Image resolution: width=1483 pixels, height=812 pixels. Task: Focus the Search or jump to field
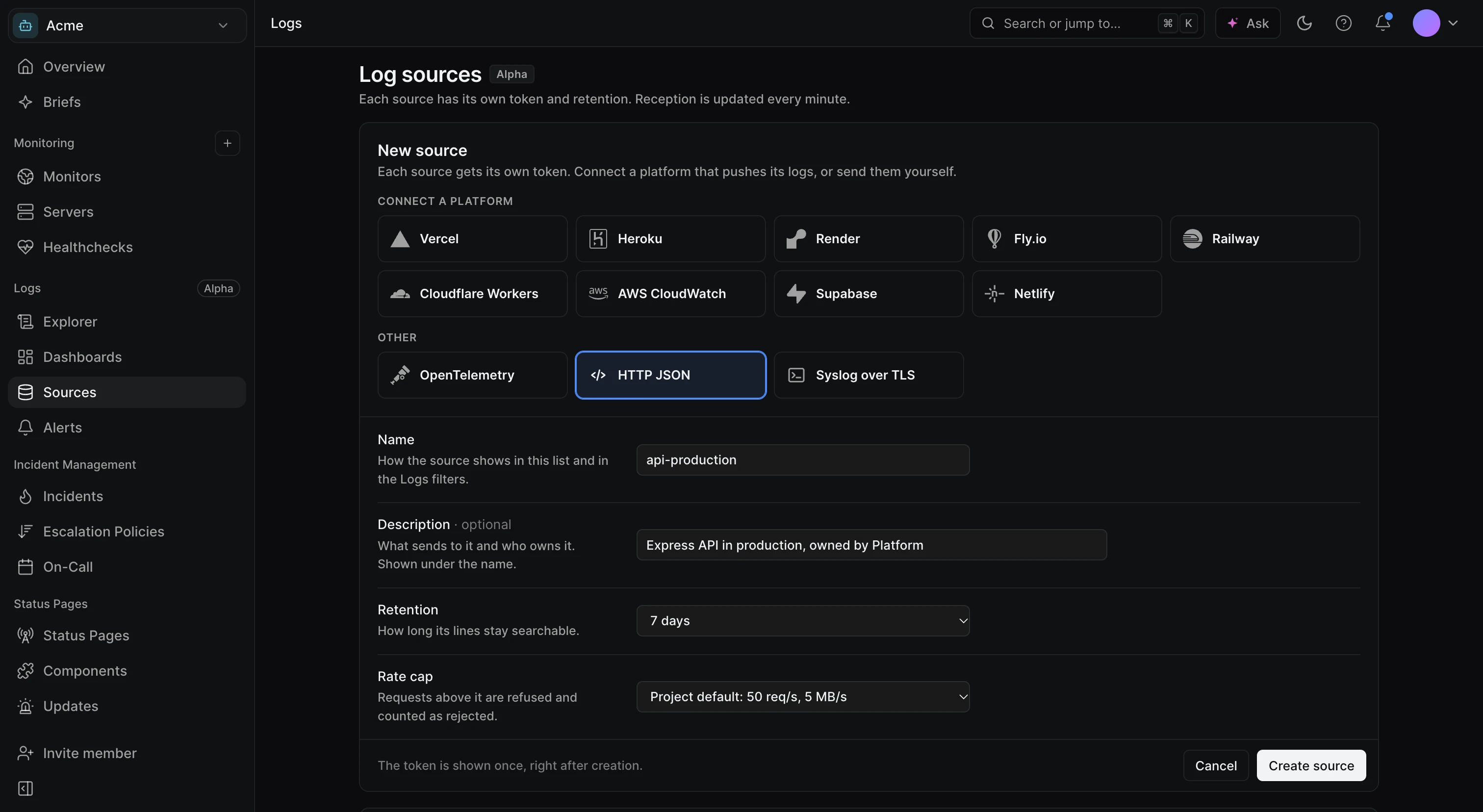tap(1086, 23)
